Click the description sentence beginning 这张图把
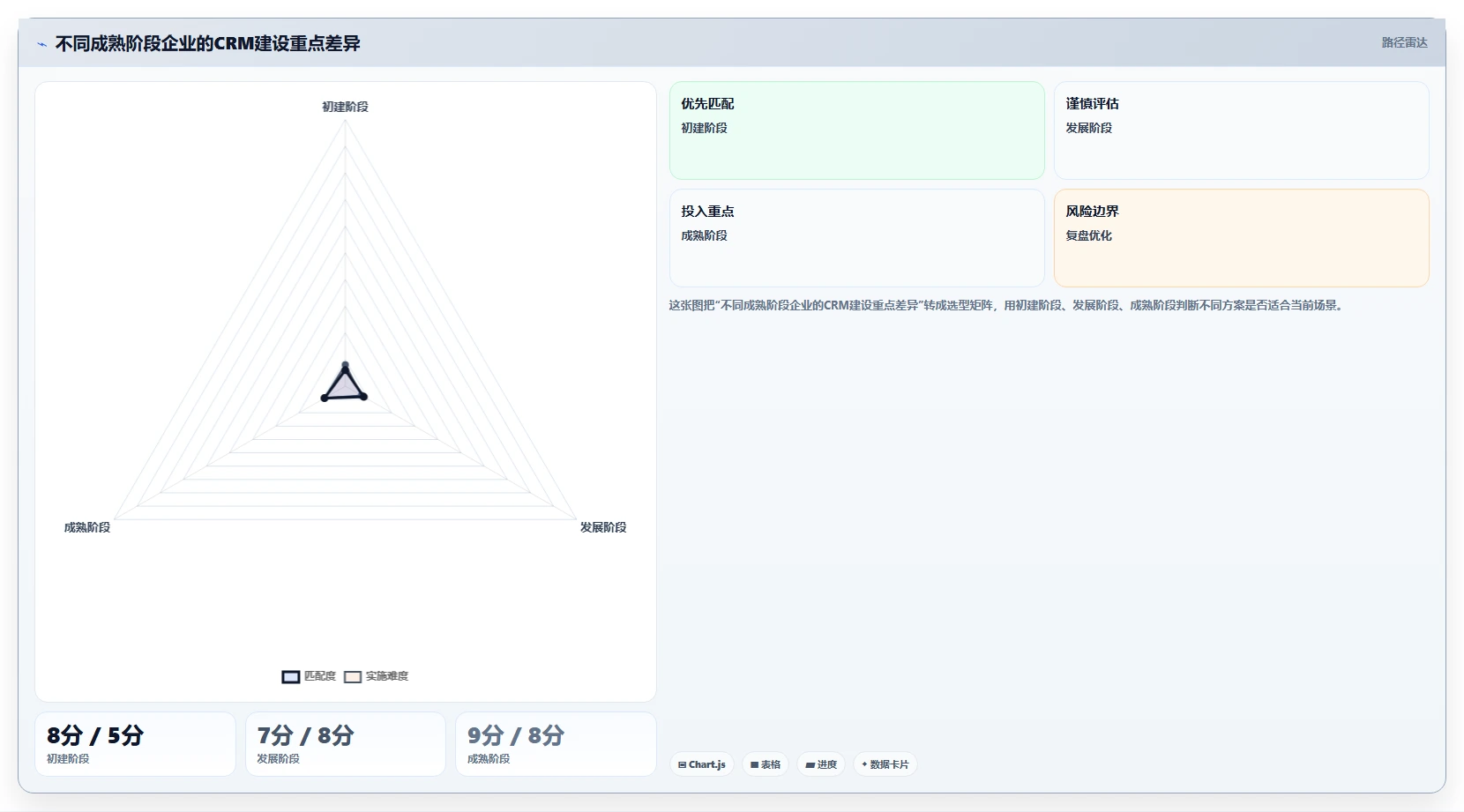 pos(1006,305)
